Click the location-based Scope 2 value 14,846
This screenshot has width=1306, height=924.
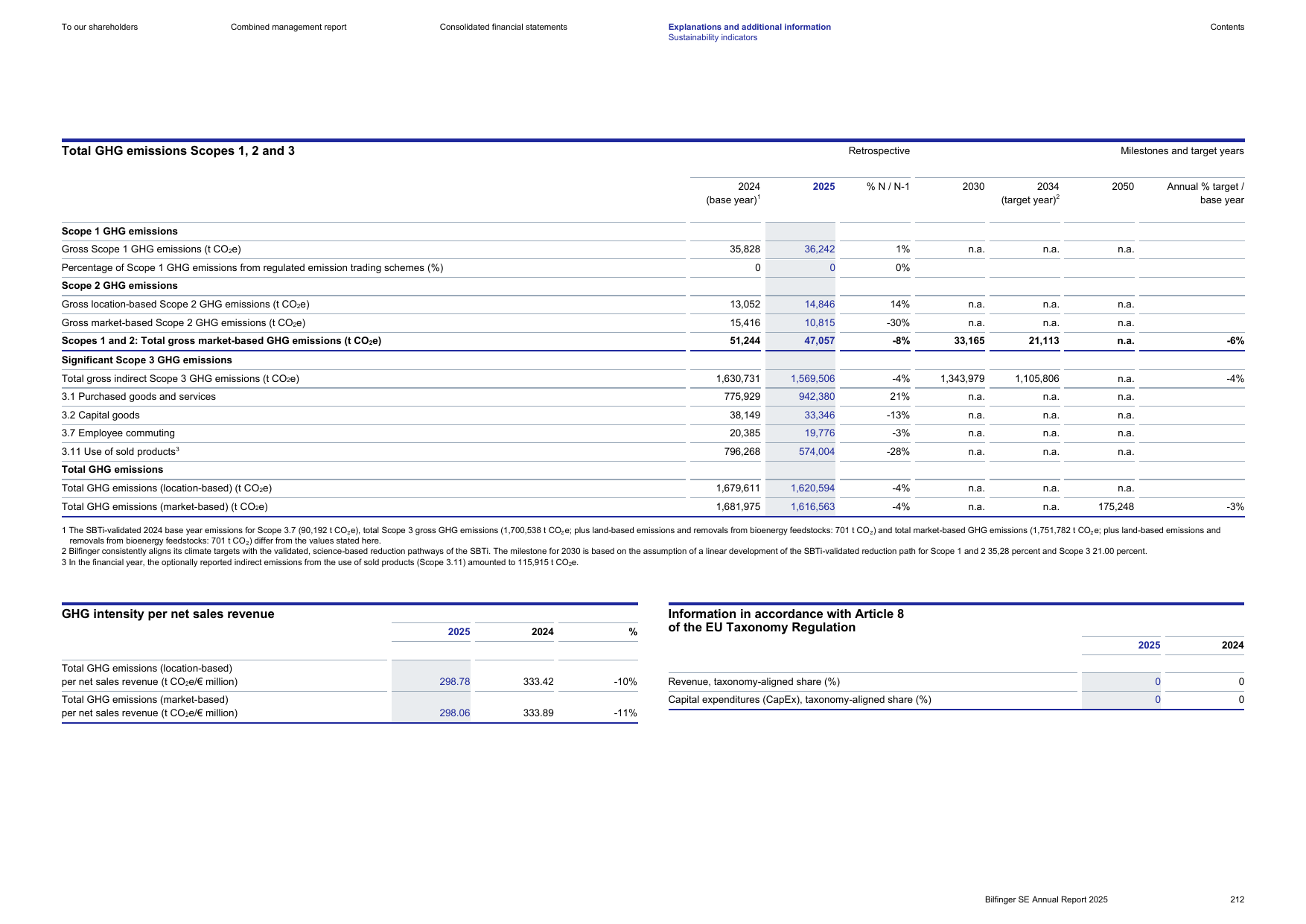coord(819,305)
